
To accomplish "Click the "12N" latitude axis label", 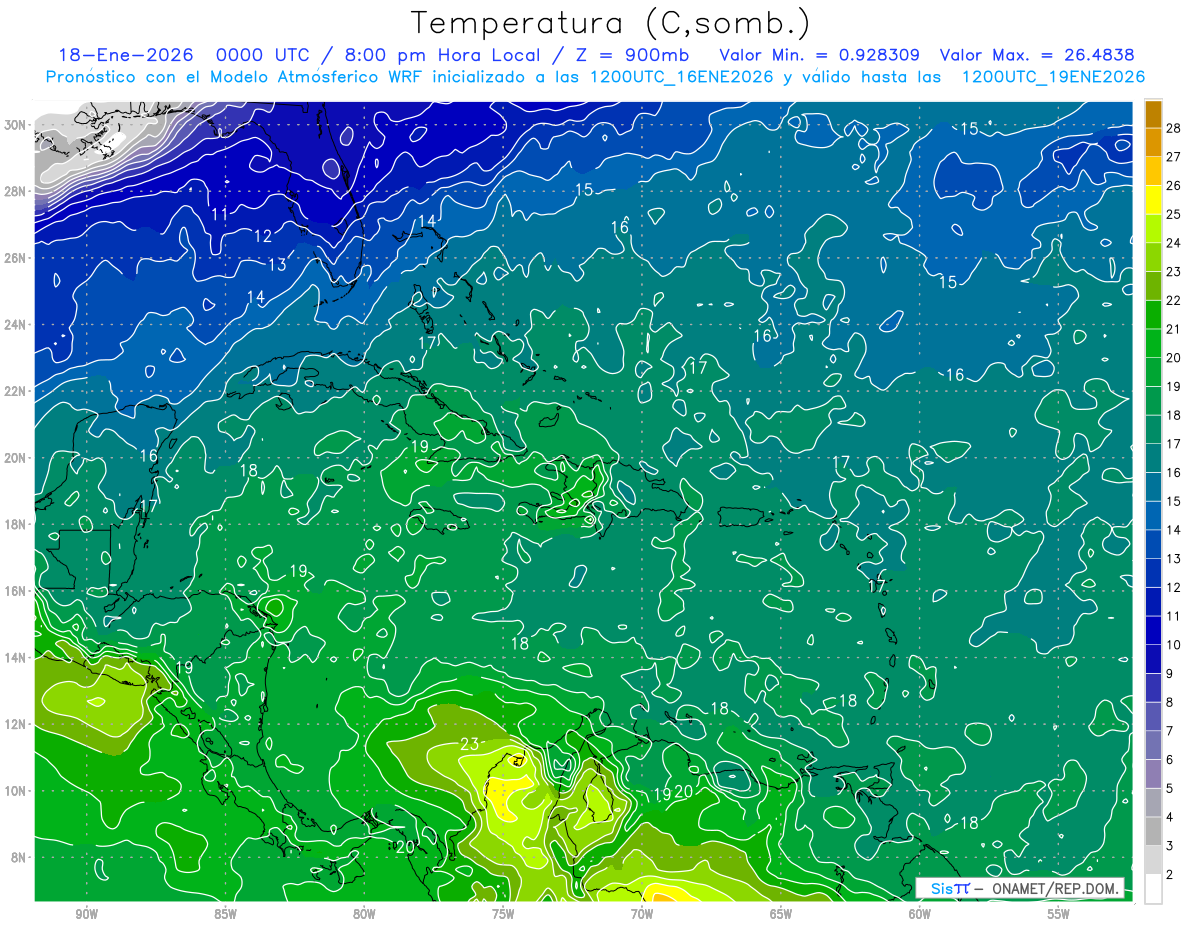I will pyautogui.click(x=15, y=724).
